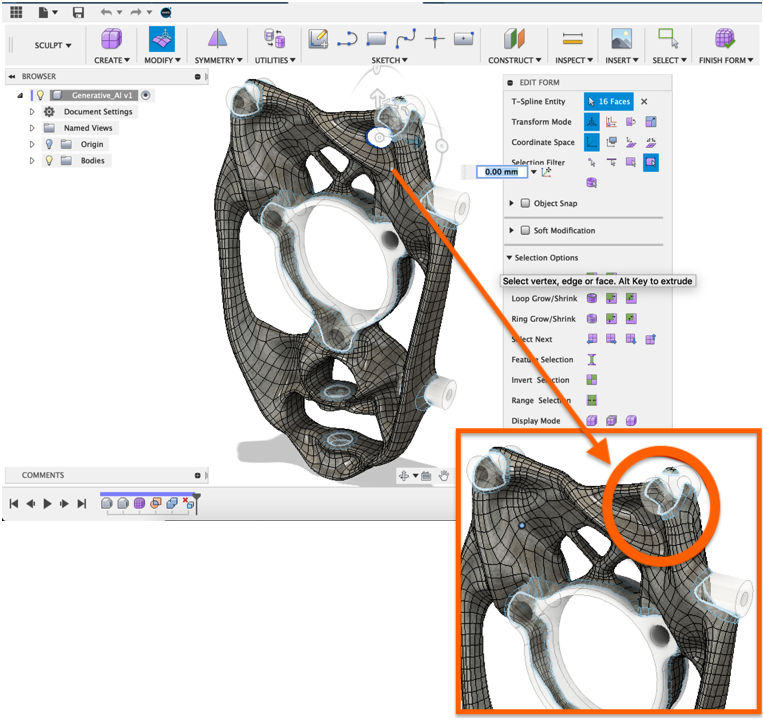
Task: Open the SCULPT workspace dropdown
Action: pyautogui.click(x=54, y=46)
